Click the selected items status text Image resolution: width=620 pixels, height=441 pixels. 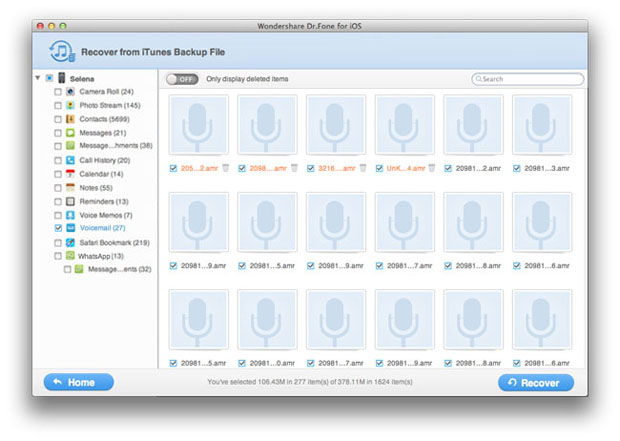tap(310, 382)
